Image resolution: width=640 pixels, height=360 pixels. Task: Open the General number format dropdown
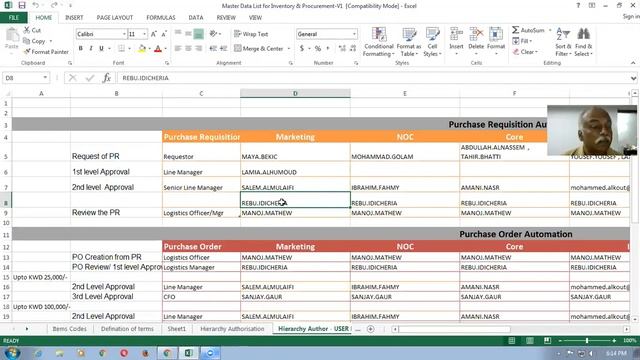(354, 34)
